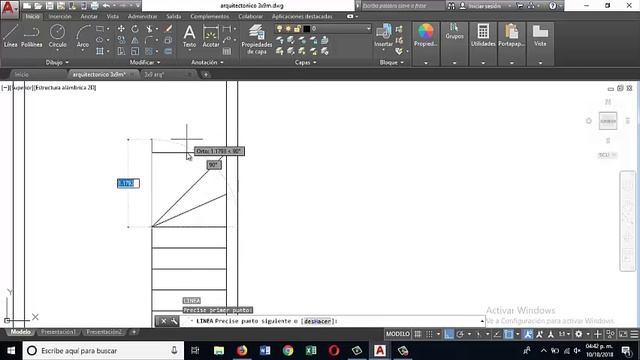
Task: Open the AutoCAD application menu
Action: 9,8
